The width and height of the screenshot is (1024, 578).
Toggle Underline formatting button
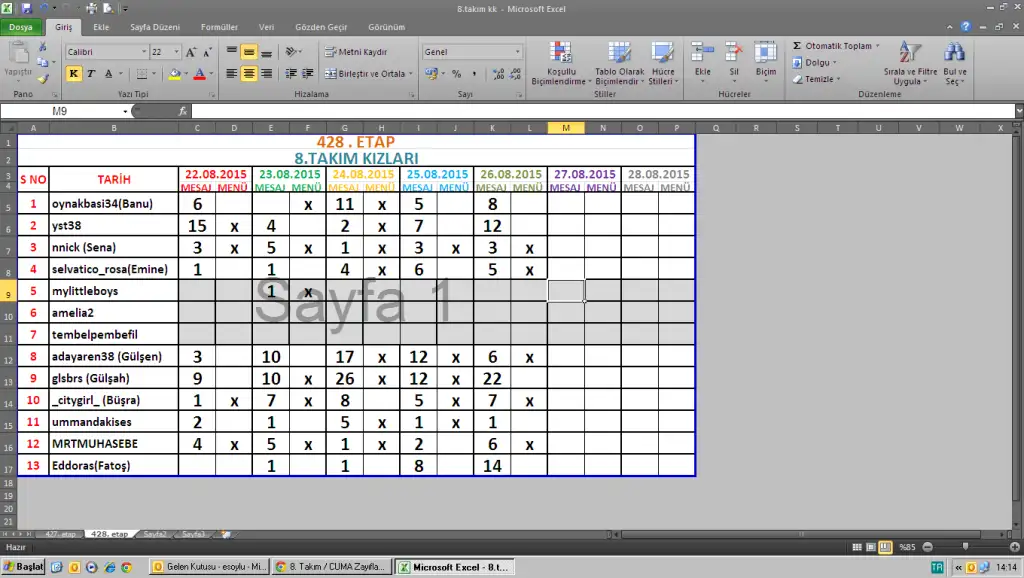108,74
